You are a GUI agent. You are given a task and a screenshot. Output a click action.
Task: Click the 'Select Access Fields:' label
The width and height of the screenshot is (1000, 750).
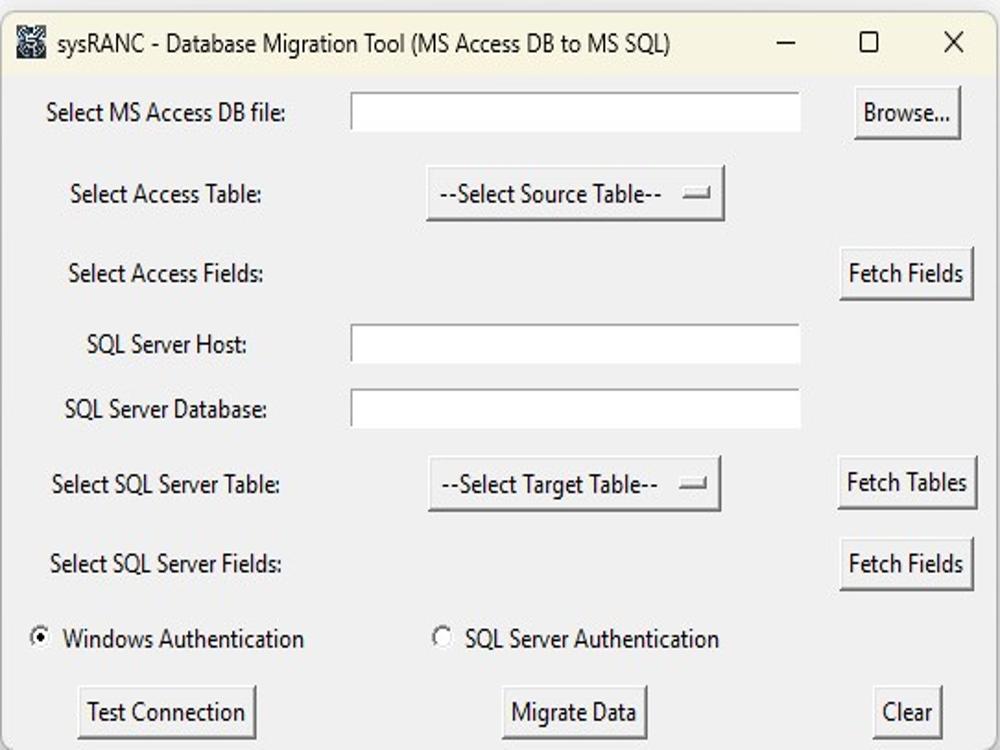(x=166, y=274)
